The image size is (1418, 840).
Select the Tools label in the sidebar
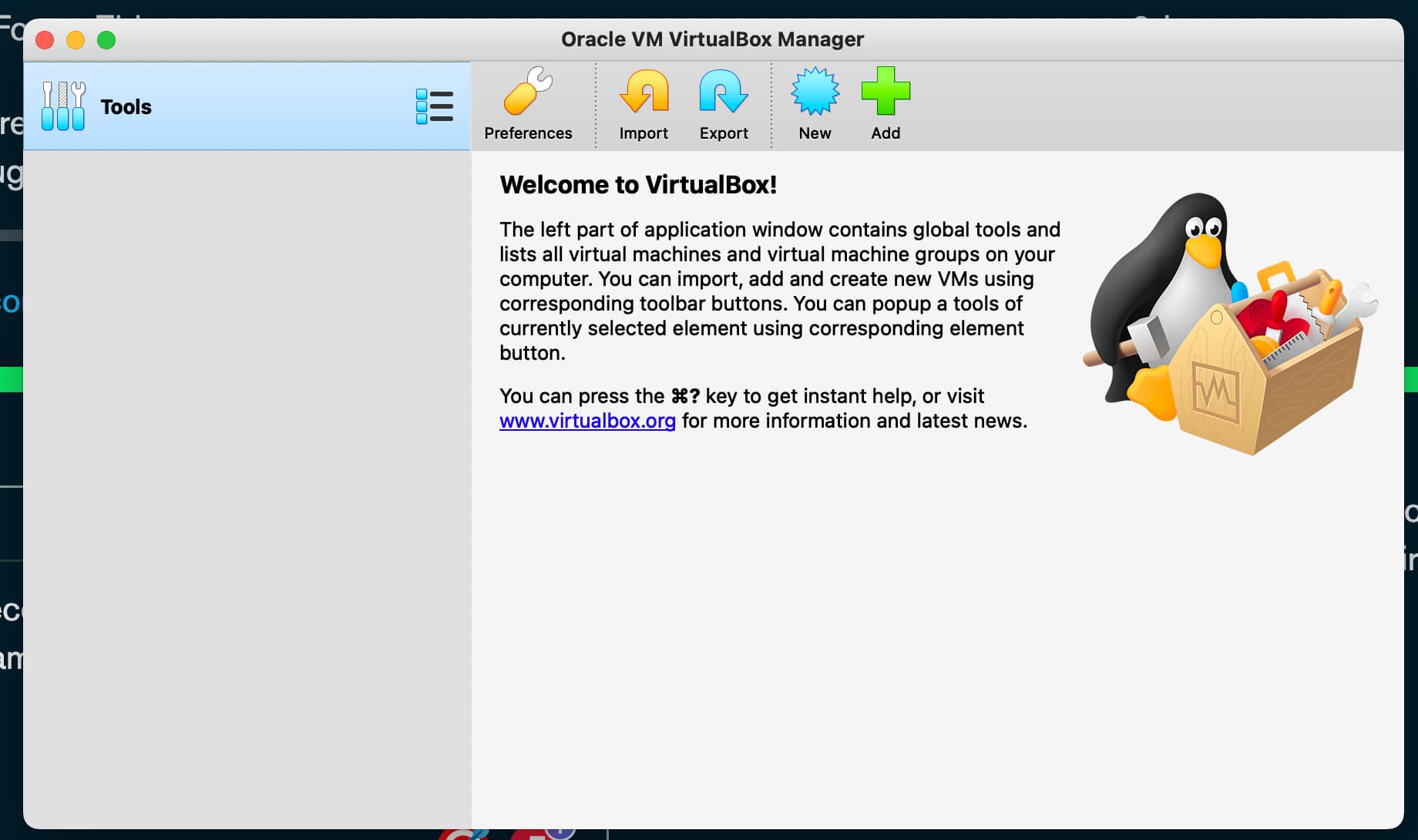click(126, 106)
